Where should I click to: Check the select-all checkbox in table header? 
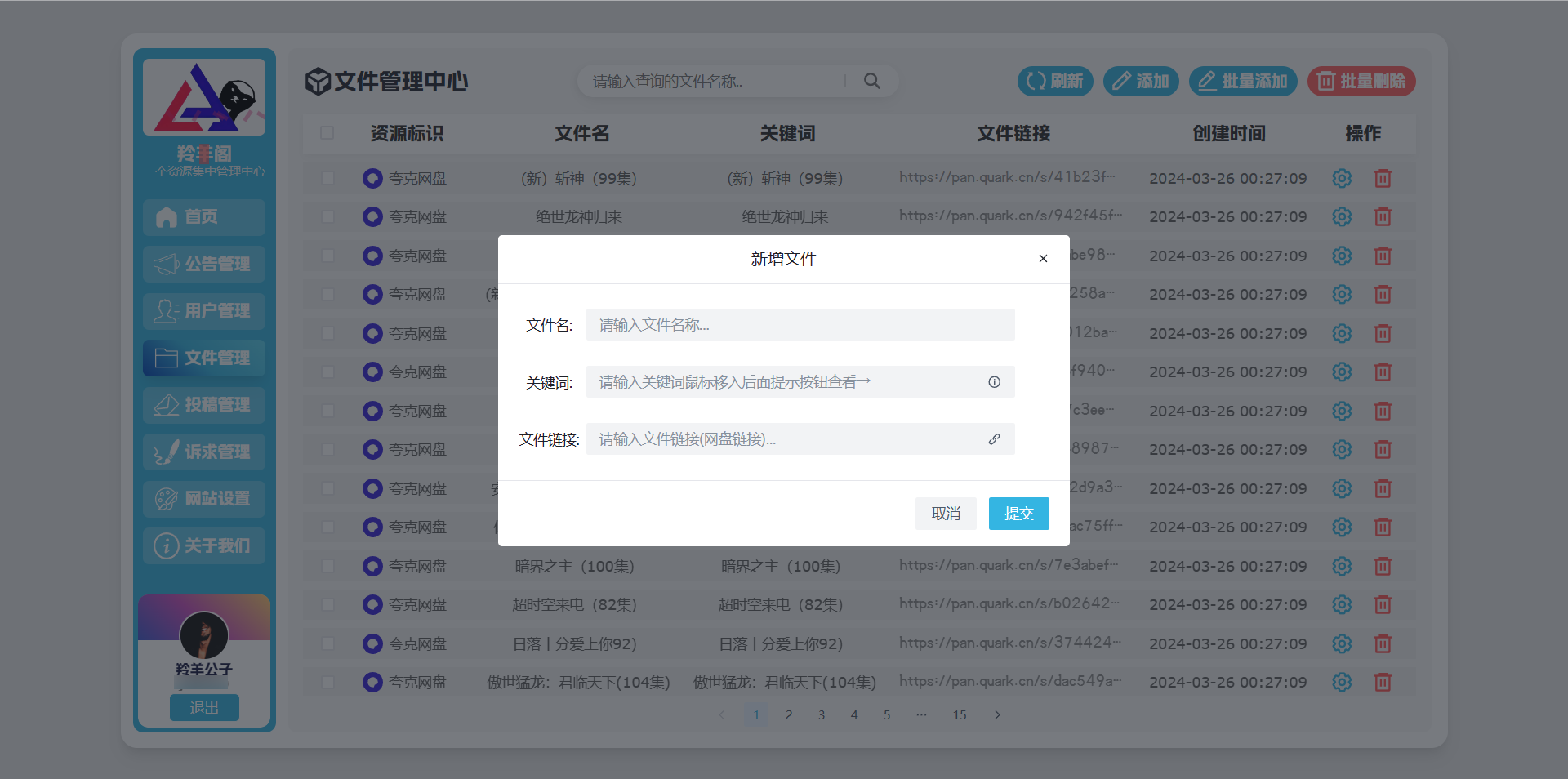(x=327, y=133)
